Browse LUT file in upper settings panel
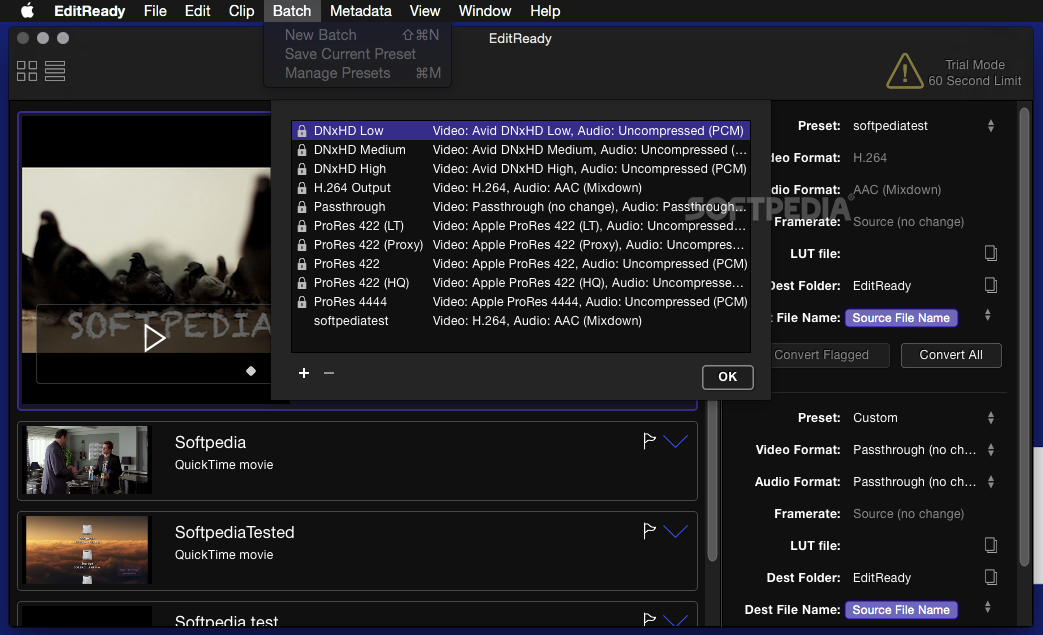Viewport: 1043px width, 635px height. (x=990, y=253)
